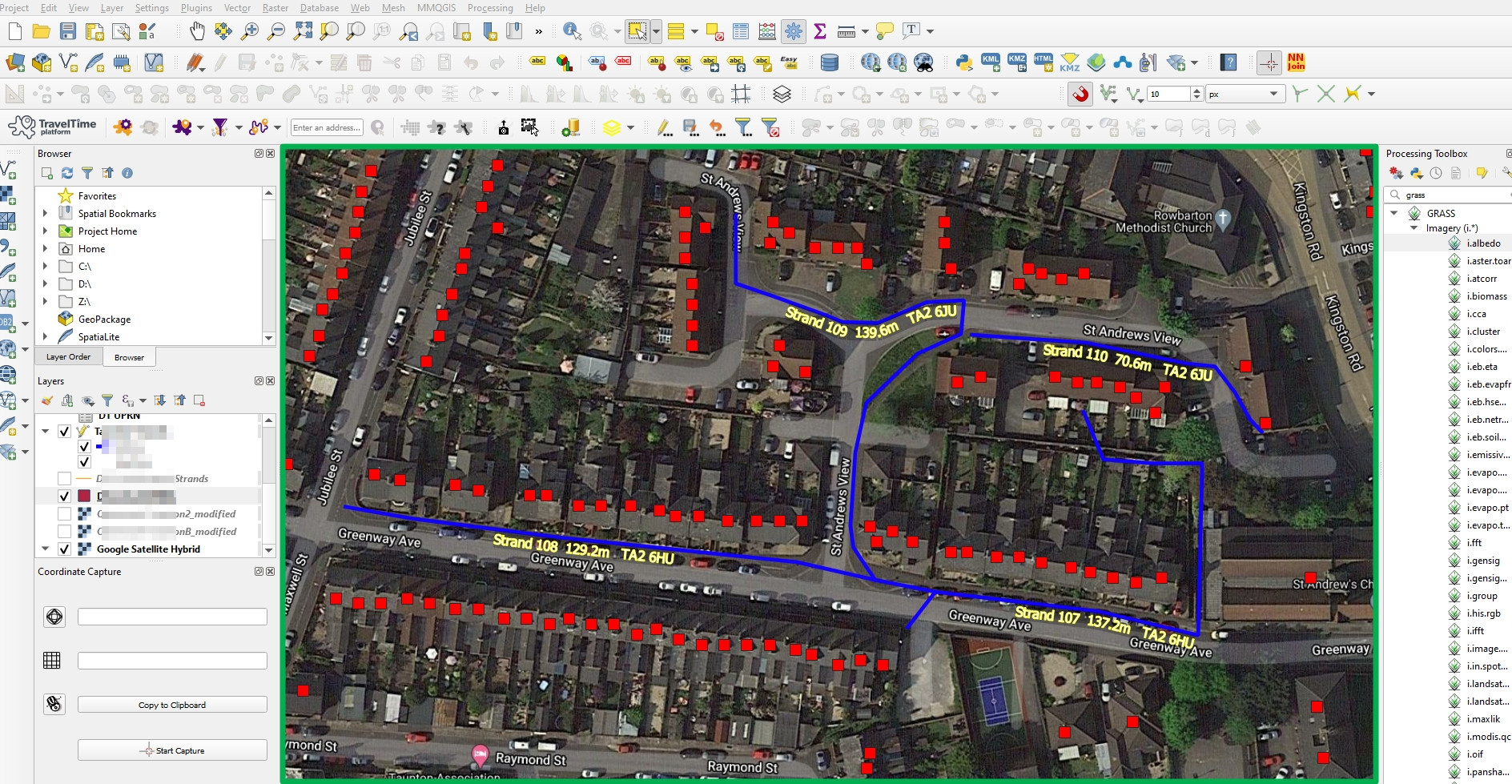1512x784 pixels.
Task: Toggle visibility of Google Satellite Hybrid layer
Action: [x=65, y=549]
